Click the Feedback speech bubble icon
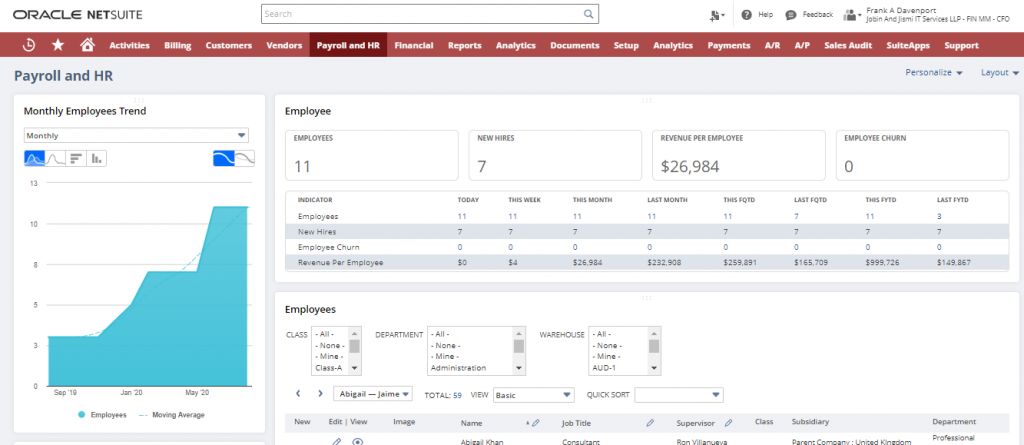The image size is (1024, 445). tap(791, 15)
